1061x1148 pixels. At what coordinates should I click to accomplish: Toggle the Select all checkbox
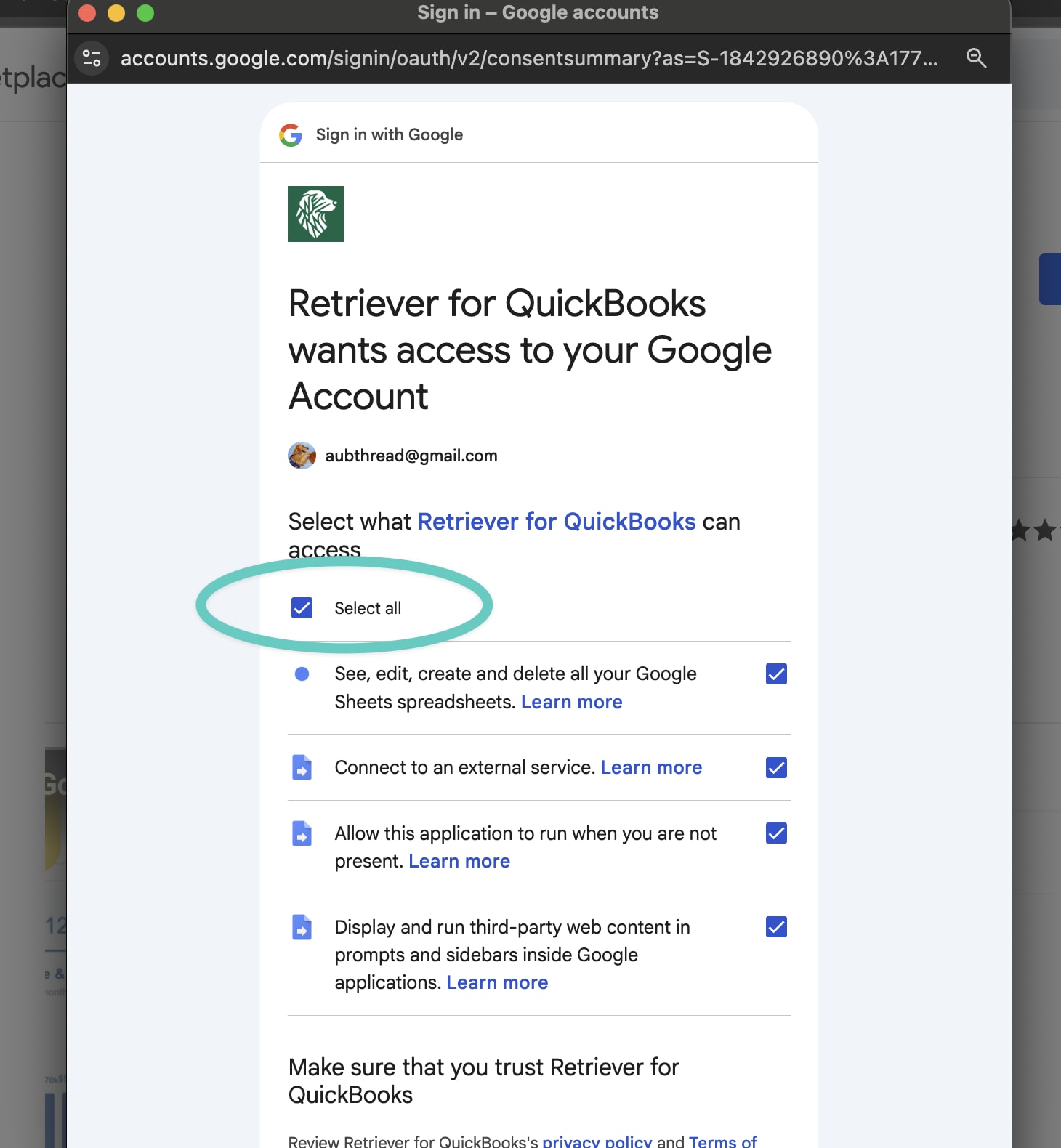(x=302, y=607)
